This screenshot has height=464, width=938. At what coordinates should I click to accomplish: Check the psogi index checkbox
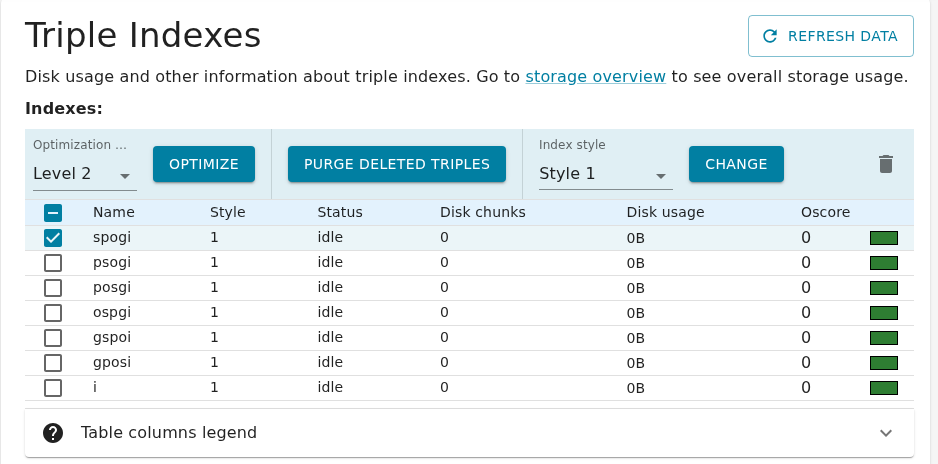pos(53,263)
